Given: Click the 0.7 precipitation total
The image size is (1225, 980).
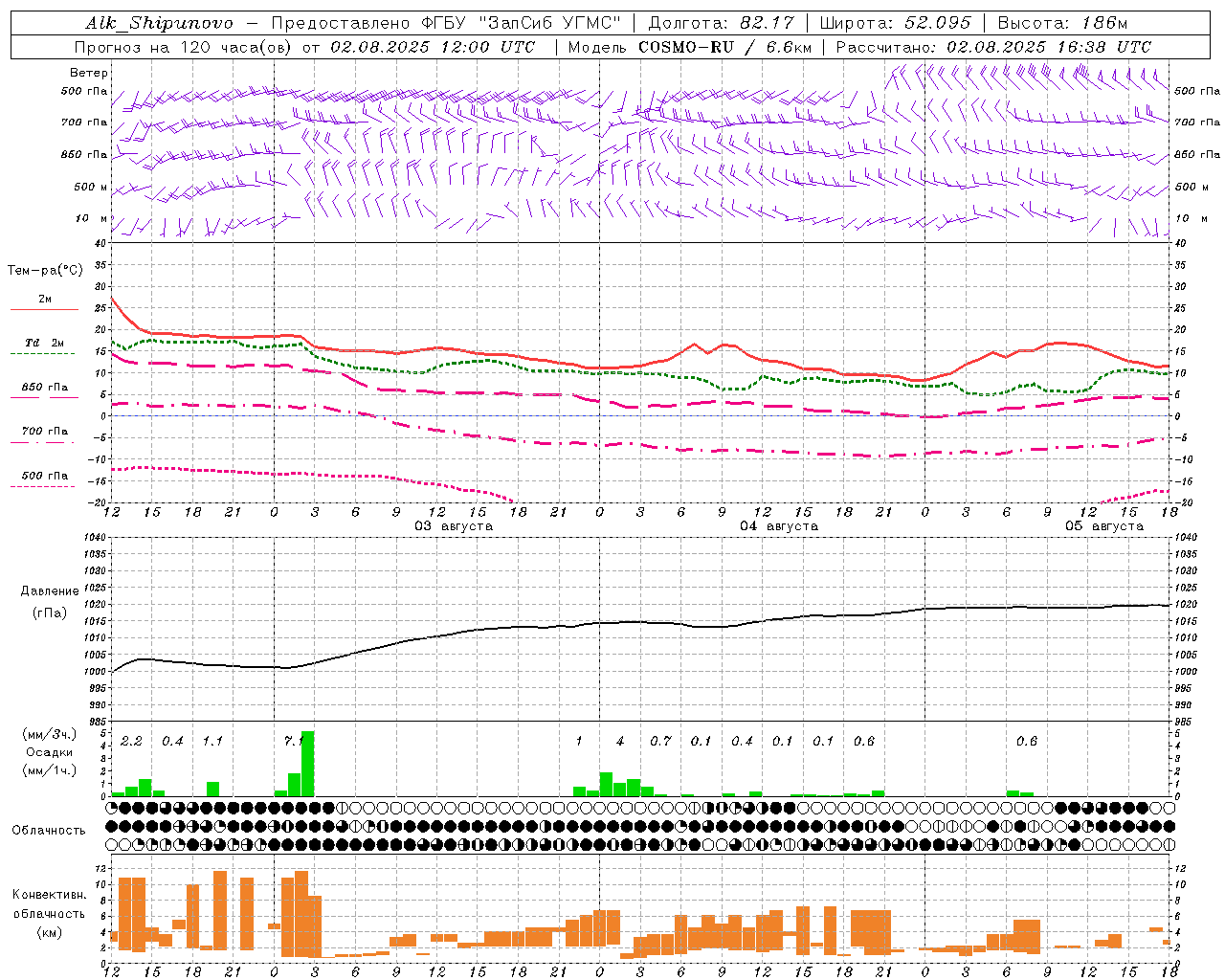Looking at the screenshot, I should [x=660, y=741].
